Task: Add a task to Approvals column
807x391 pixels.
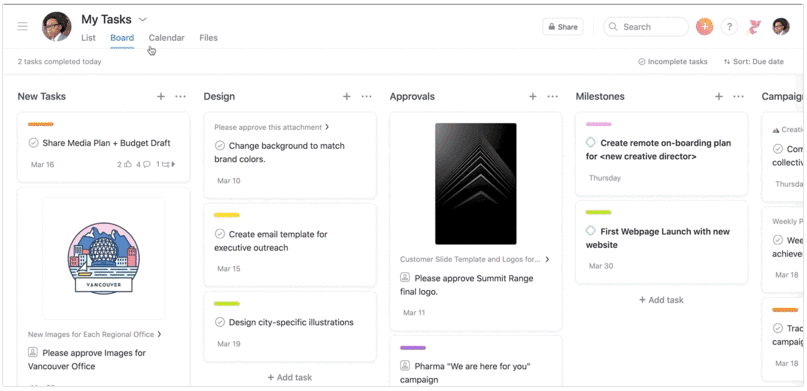Action: pyautogui.click(x=533, y=96)
